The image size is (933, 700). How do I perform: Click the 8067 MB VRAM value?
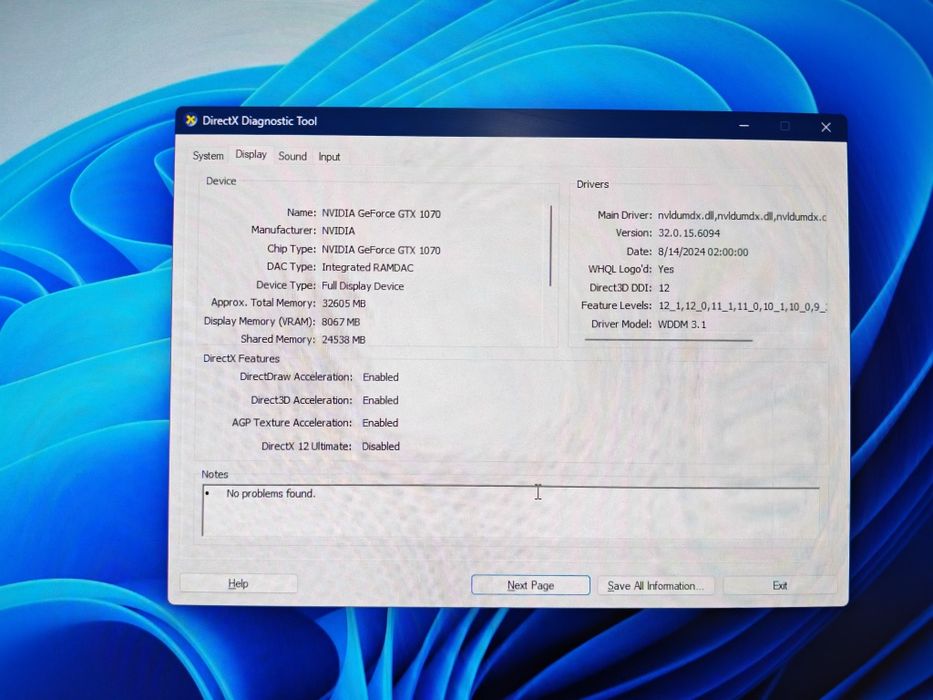pyautogui.click(x=340, y=322)
